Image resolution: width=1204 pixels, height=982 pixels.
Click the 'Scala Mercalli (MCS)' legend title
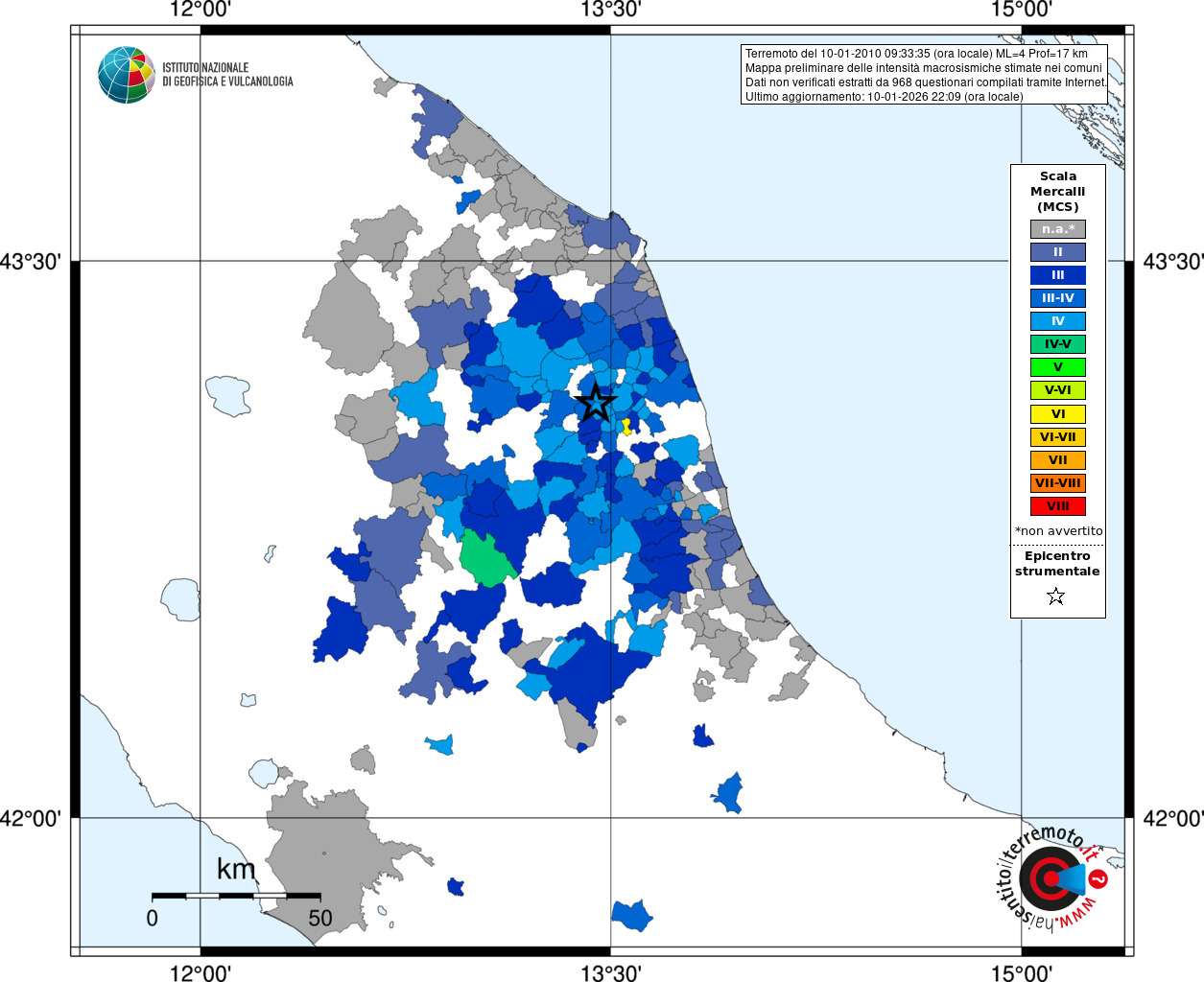(1058, 192)
